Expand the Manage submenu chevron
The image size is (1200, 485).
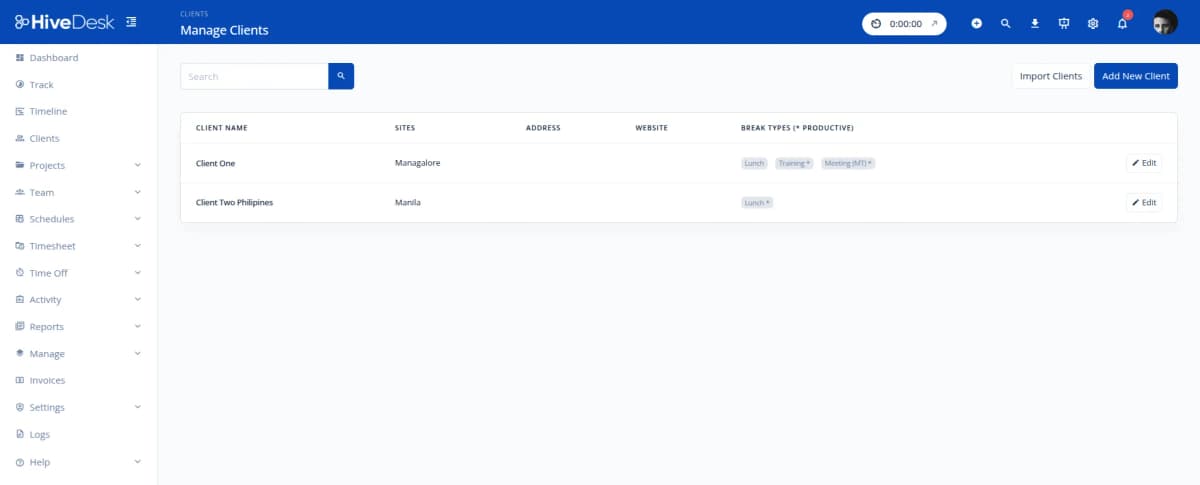coord(138,354)
